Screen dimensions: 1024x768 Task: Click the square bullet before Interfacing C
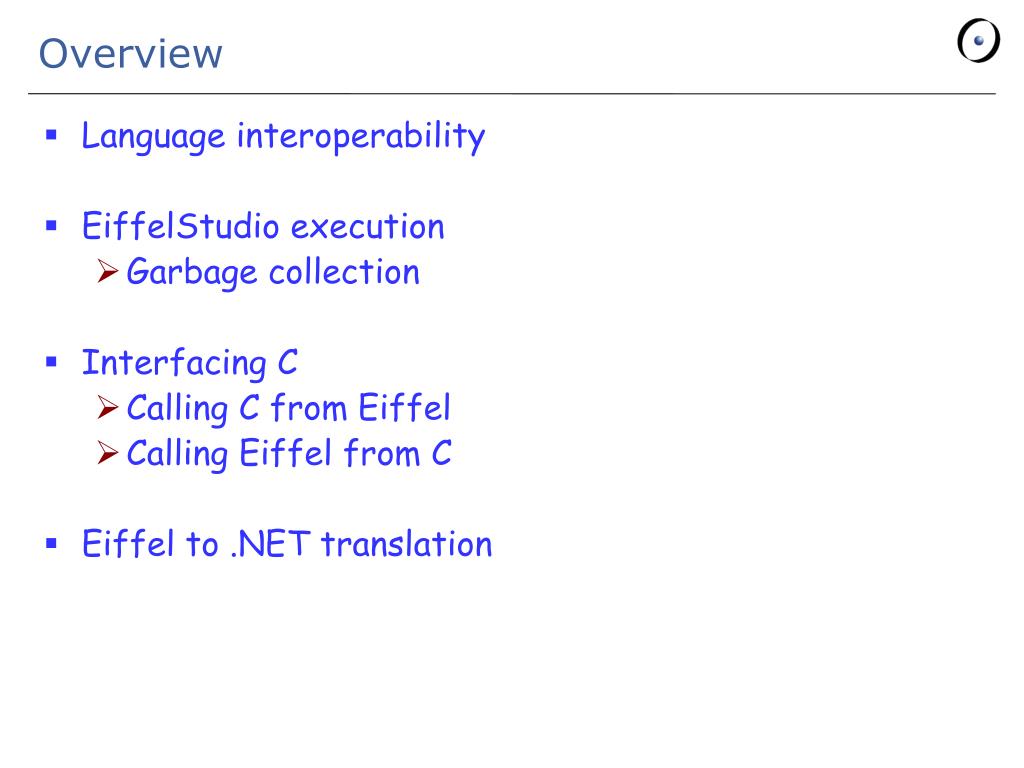(x=52, y=362)
